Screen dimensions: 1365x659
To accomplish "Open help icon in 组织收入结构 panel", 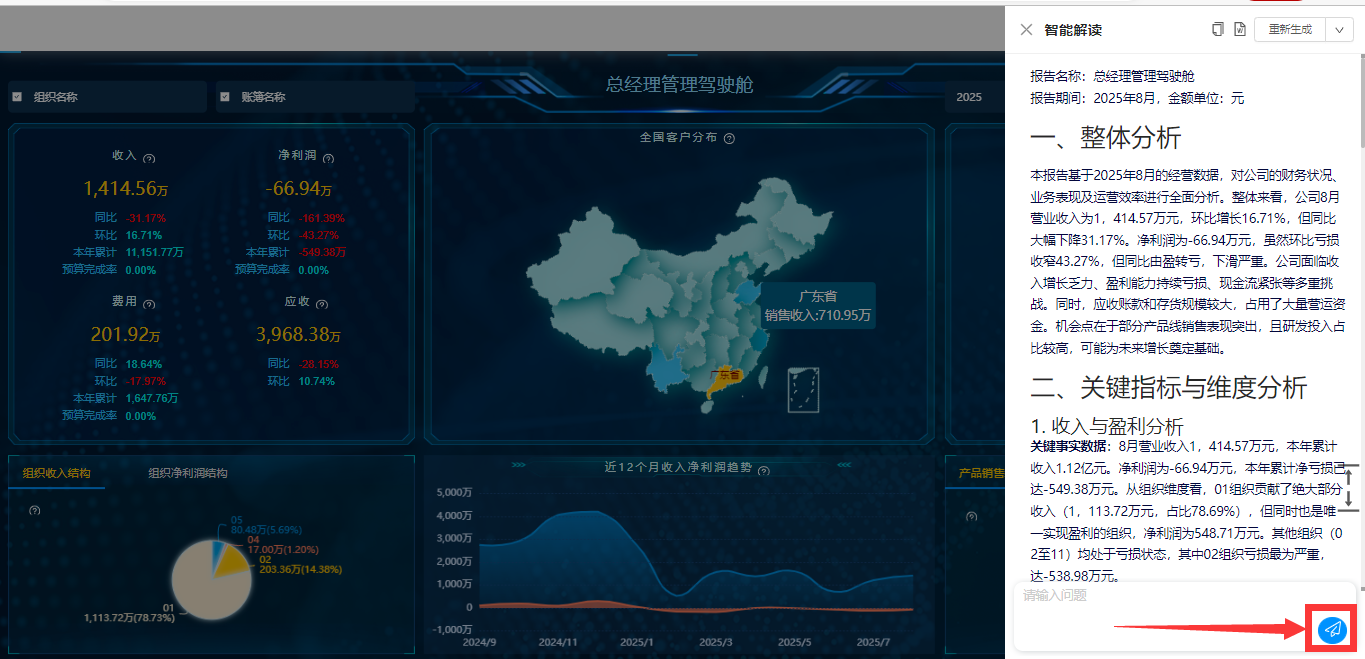I will coord(35,511).
